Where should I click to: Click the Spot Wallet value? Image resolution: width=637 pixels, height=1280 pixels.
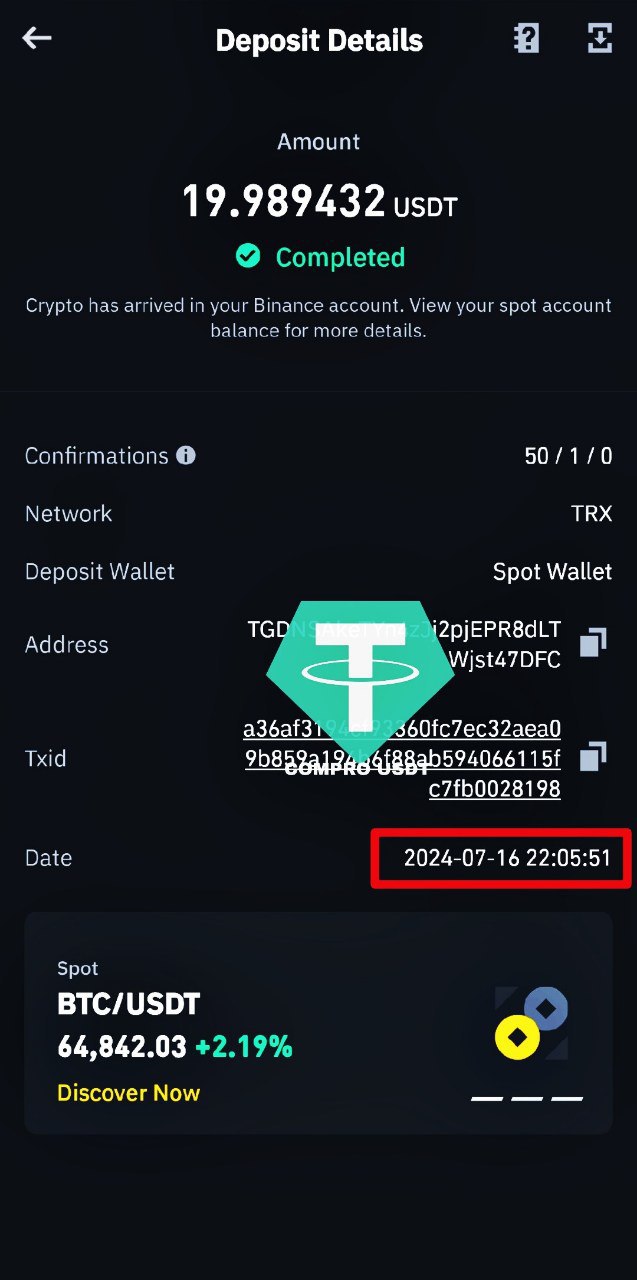[552, 572]
